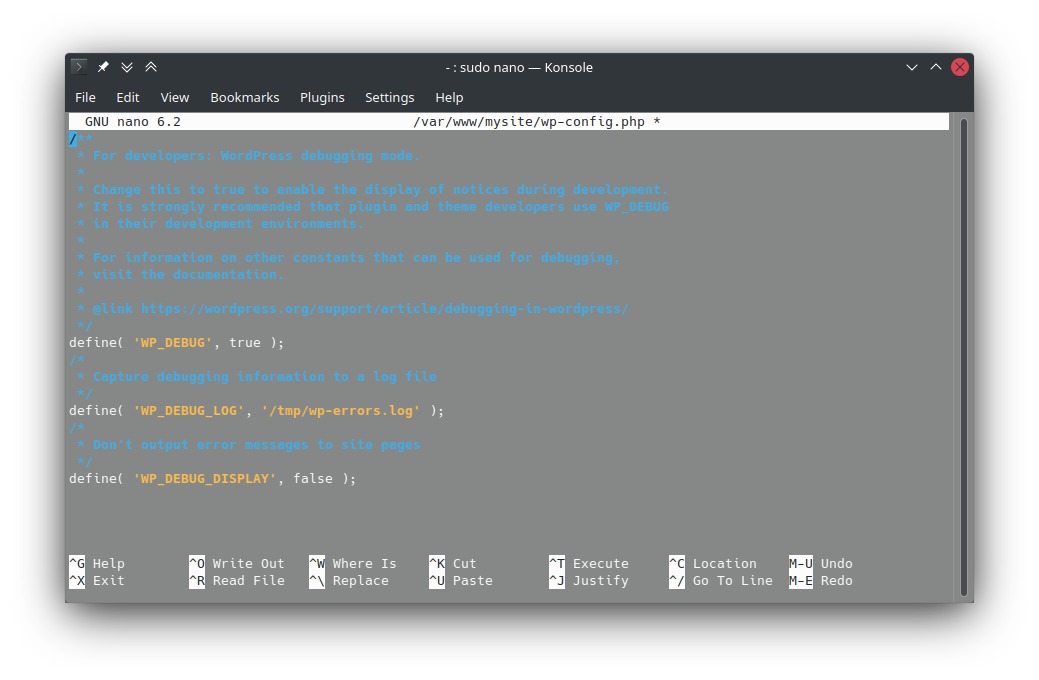
Task: Click the Konsole terminal icon in title bar
Action: point(79,67)
